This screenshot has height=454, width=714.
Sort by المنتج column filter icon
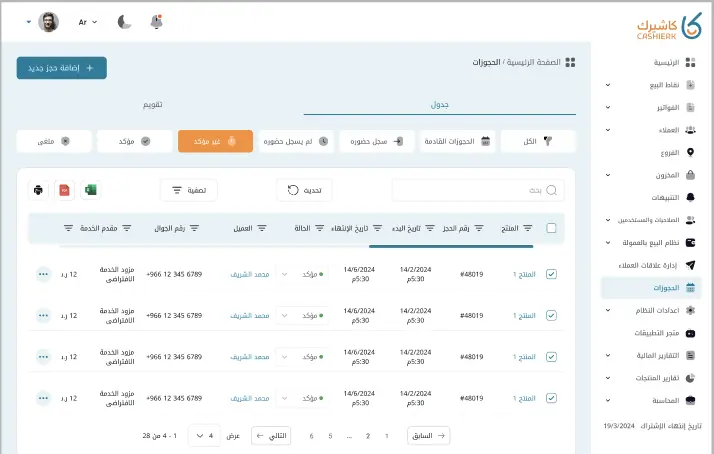point(528,228)
